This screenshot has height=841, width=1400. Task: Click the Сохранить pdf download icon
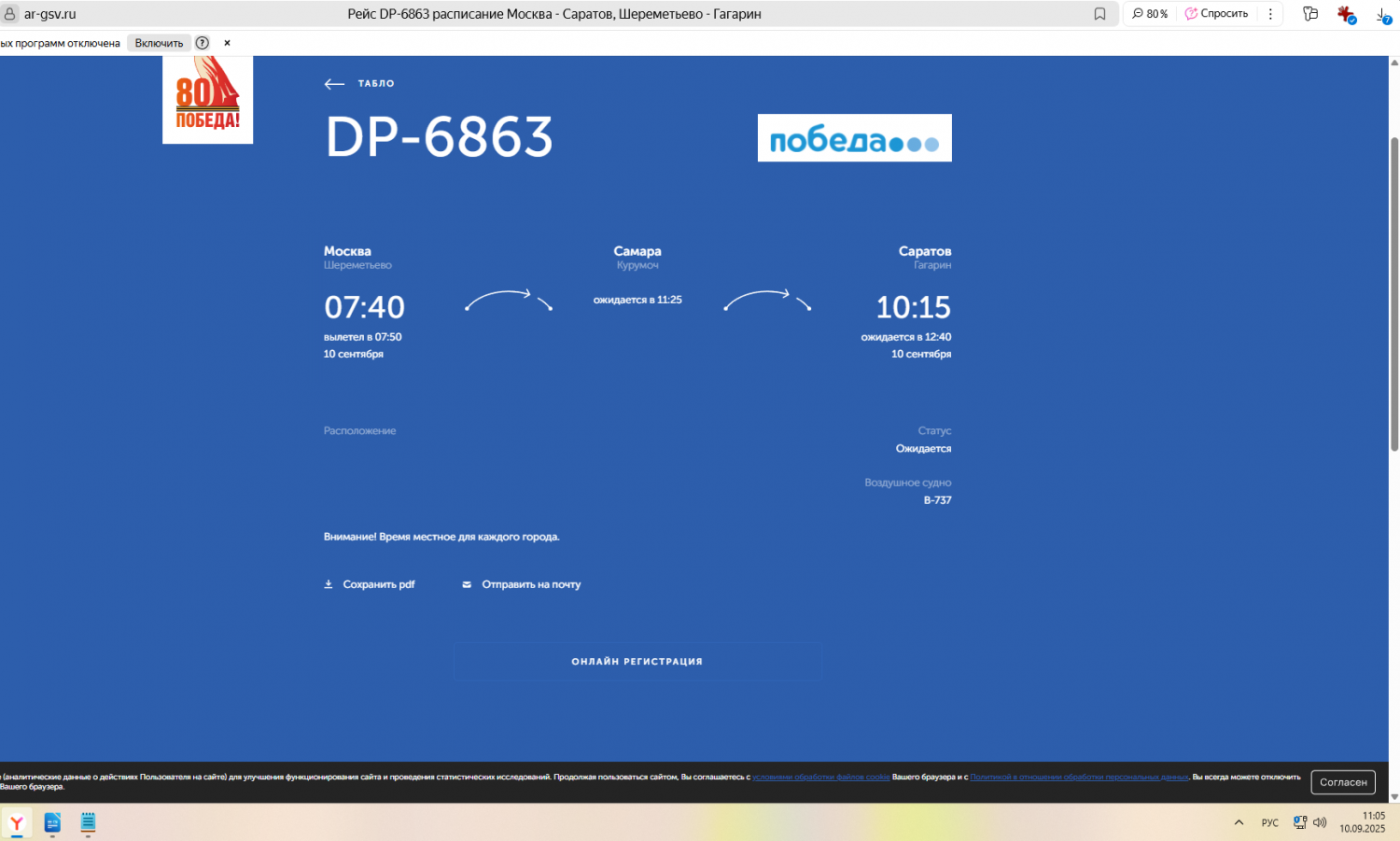point(329,584)
